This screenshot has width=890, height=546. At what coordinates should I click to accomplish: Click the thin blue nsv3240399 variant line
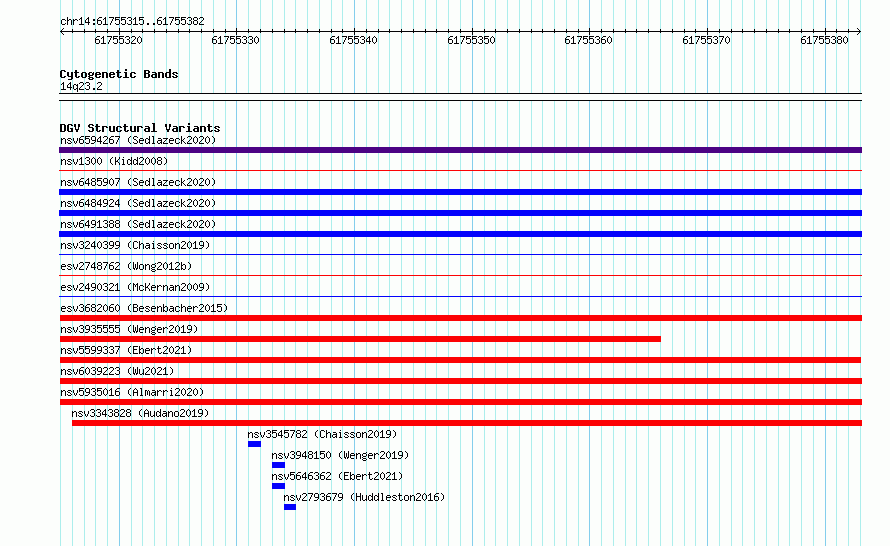pyautogui.click(x=460, y=254)
